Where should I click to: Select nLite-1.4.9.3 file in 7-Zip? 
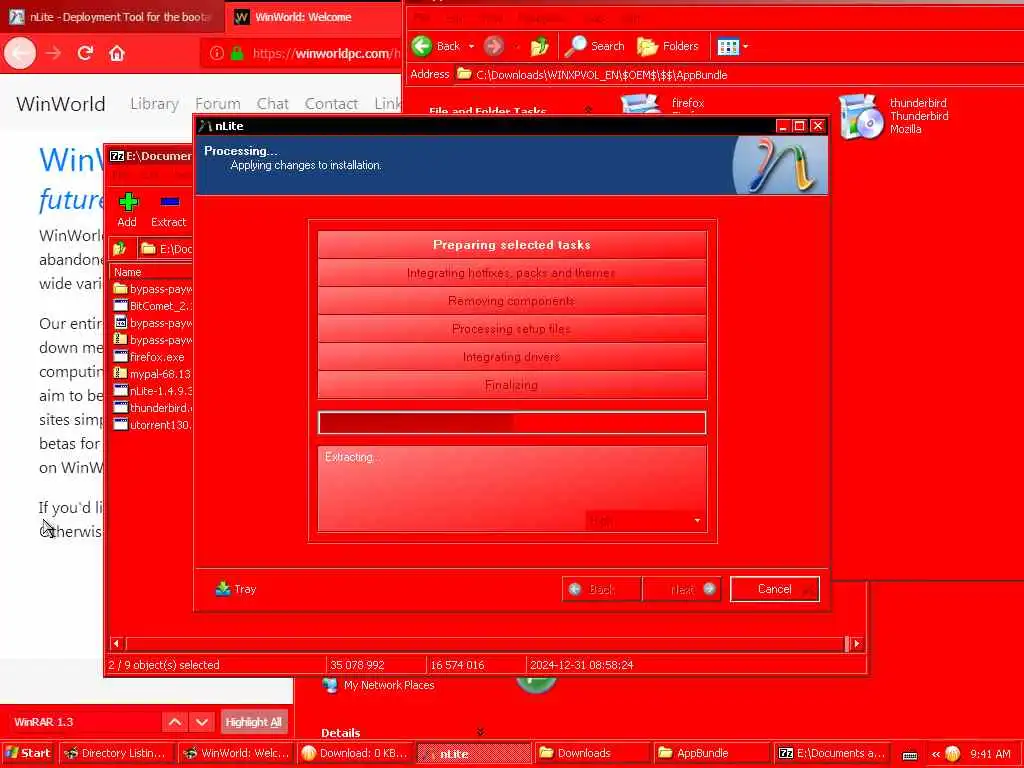pos(153,391)
